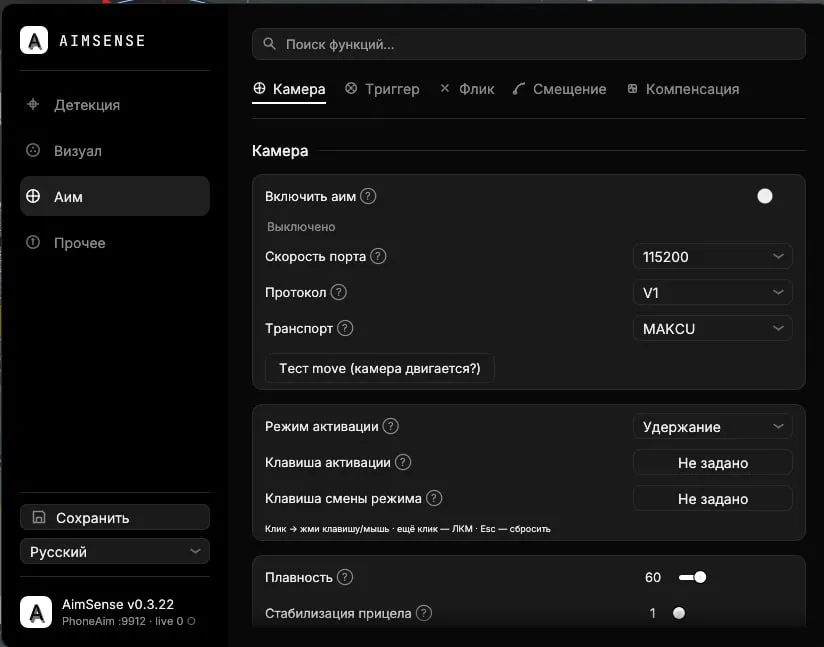Click the Плавность value 60
Viewport: 824px width, 647px height.
653,577
